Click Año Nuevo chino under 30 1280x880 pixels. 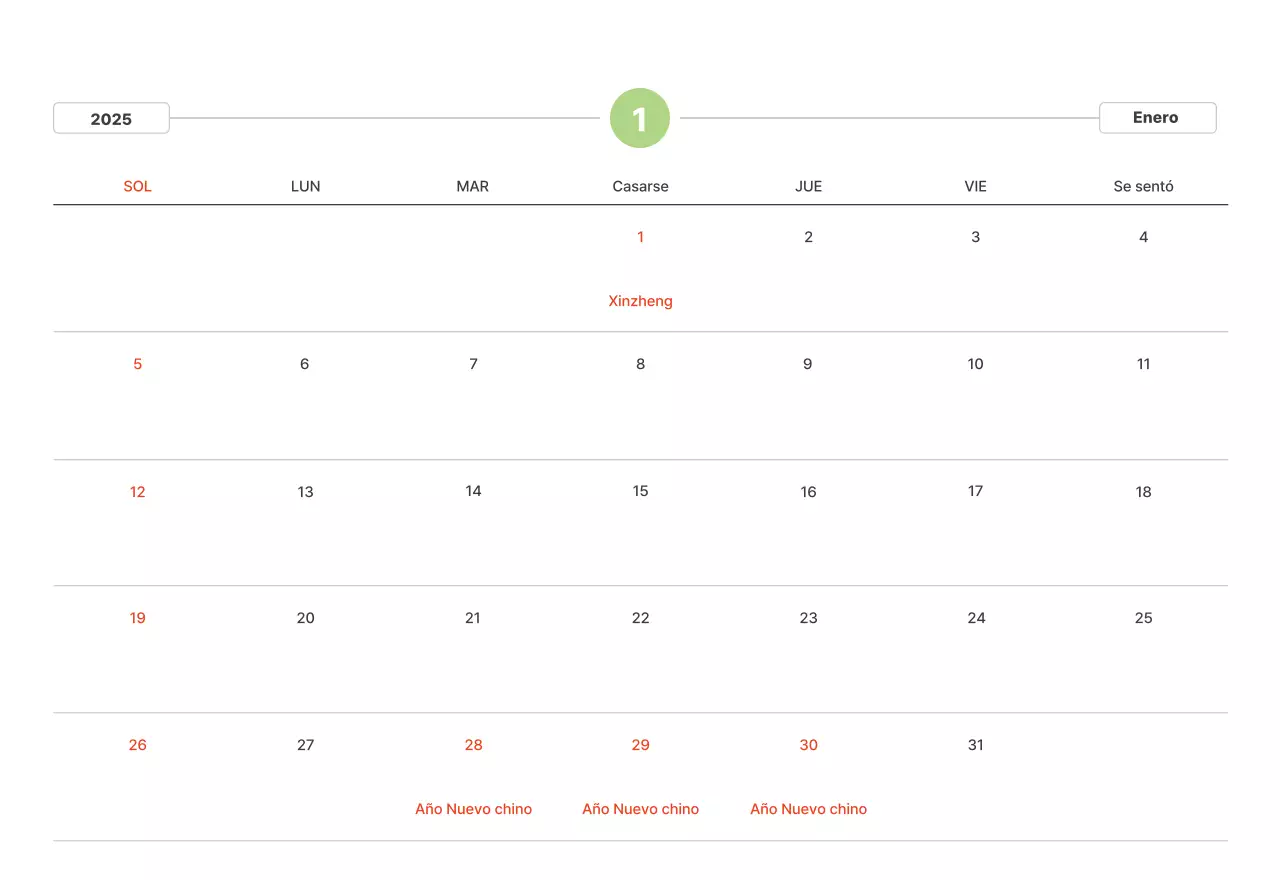tap(808, 809)
